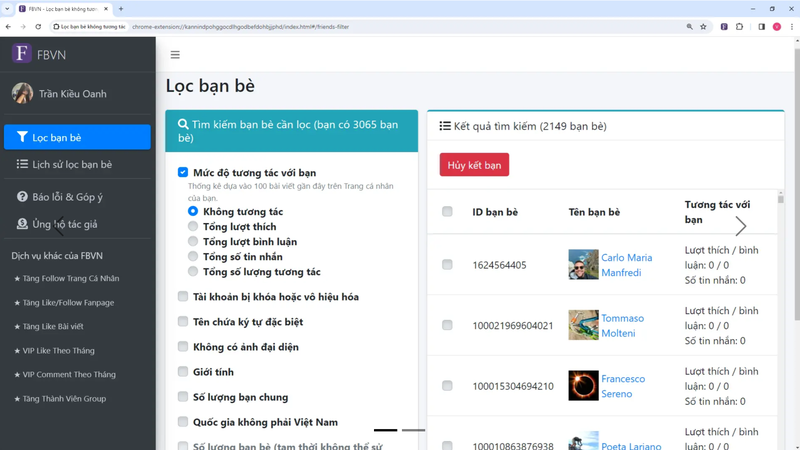Click Tên bạn bè column header
The width and height of the screenshot is (800, 450).
coord(594,212)
